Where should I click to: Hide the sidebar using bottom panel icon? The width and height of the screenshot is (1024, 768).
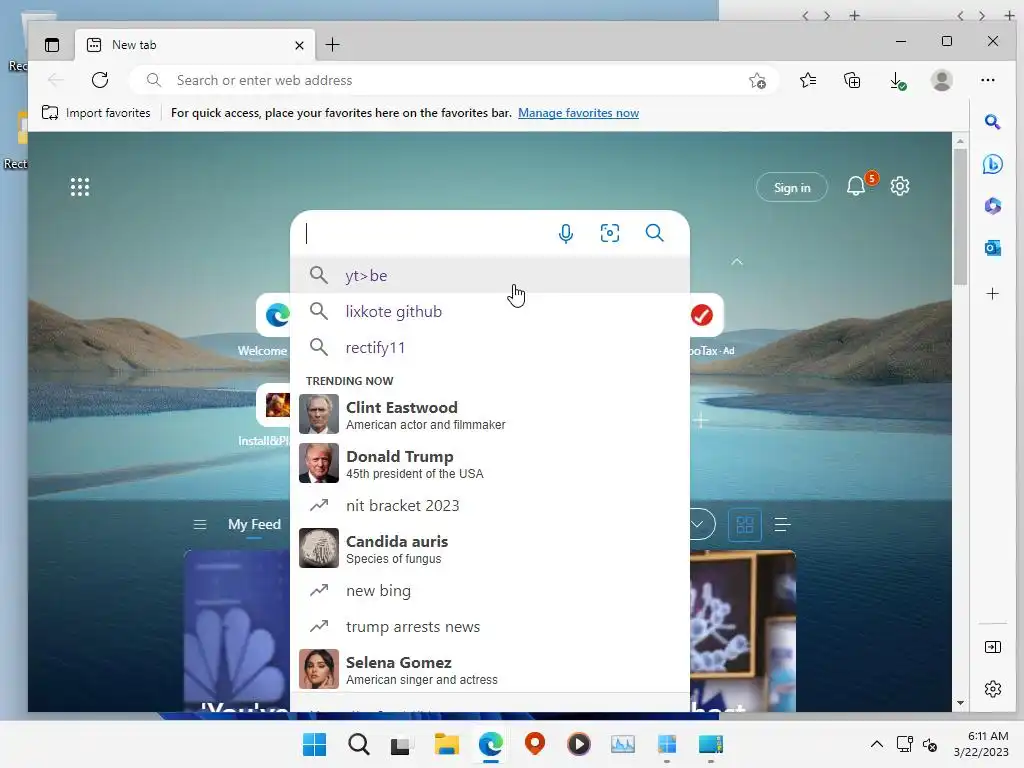pyautogui.click(x=993, y=647)
